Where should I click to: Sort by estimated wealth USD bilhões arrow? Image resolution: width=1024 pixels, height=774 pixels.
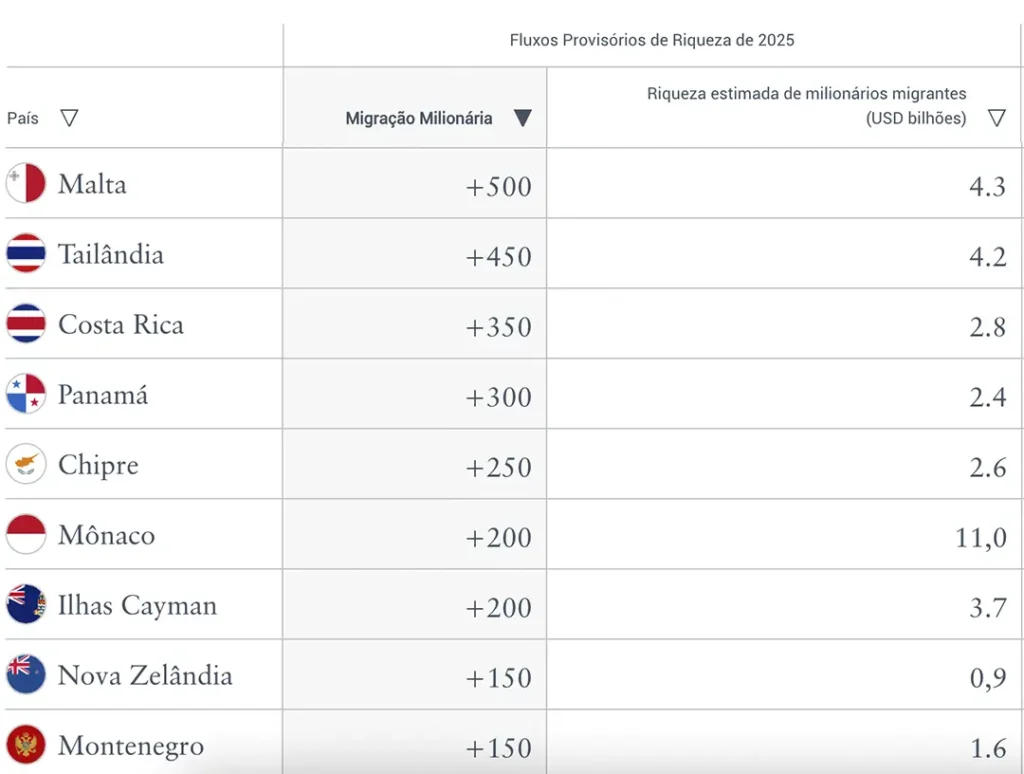pyautogui.click(x=997, y=118)
